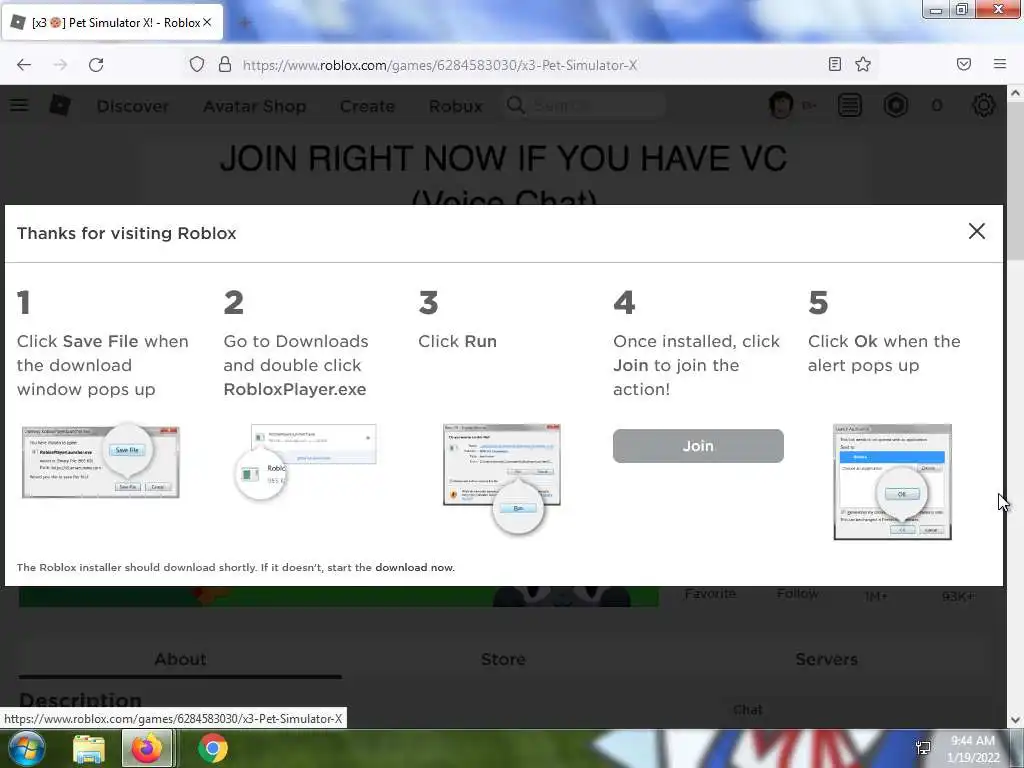Open Windows Explorer from the taskbar

click(89, 749)
